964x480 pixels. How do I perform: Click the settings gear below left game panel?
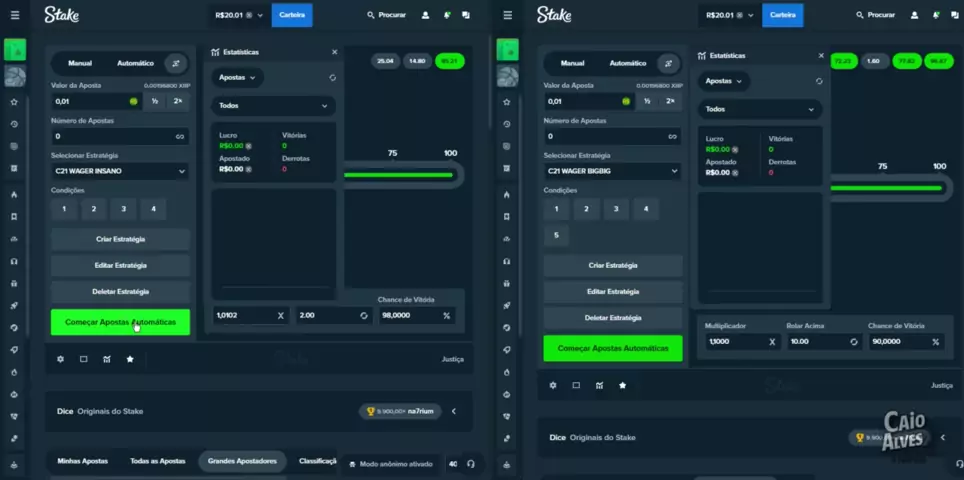[x=60, y=359]
